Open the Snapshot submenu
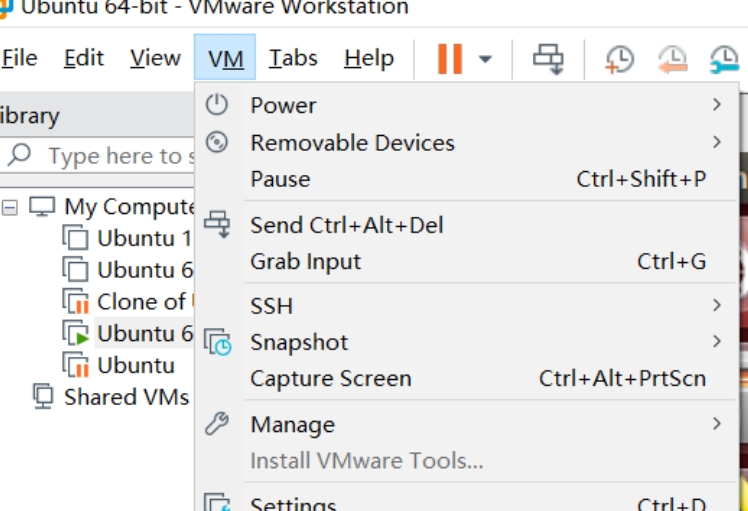This screenshot has width=748, height=511. point(467,342)
